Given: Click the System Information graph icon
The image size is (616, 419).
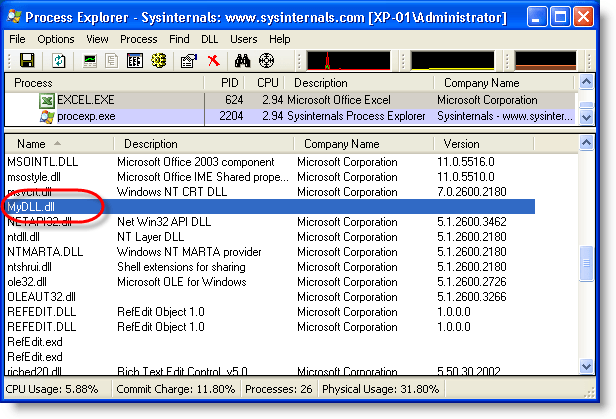Looking at the screenshot, I should [91, 60].
